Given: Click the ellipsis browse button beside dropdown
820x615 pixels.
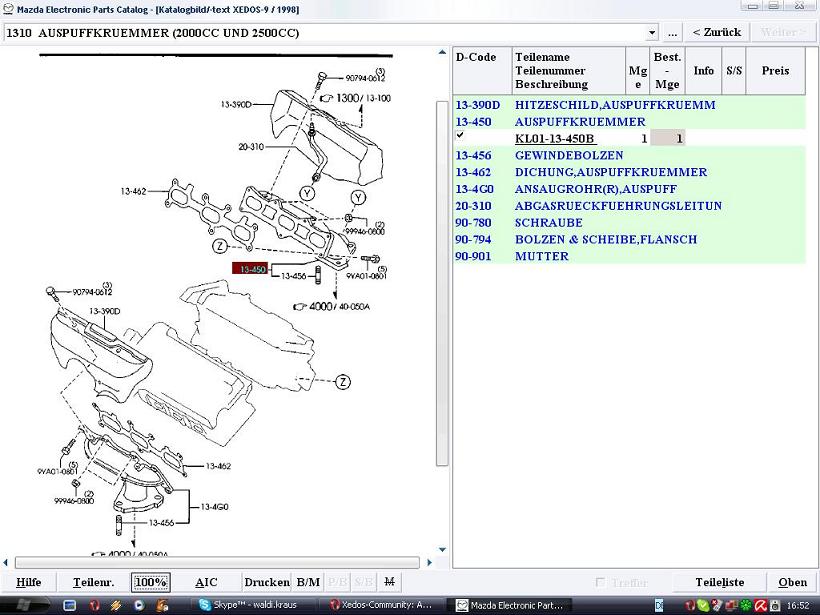Looking at the screenshot, I should pyautogui.click(x=673, y=33).
